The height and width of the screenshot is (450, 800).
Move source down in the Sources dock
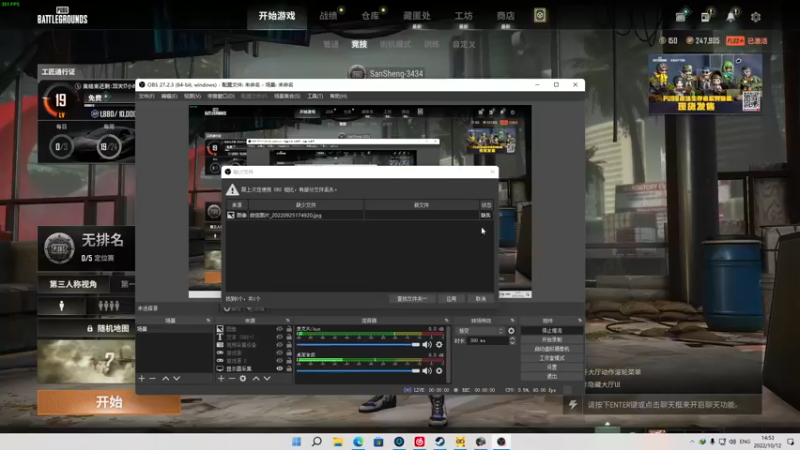pos(267,379)
